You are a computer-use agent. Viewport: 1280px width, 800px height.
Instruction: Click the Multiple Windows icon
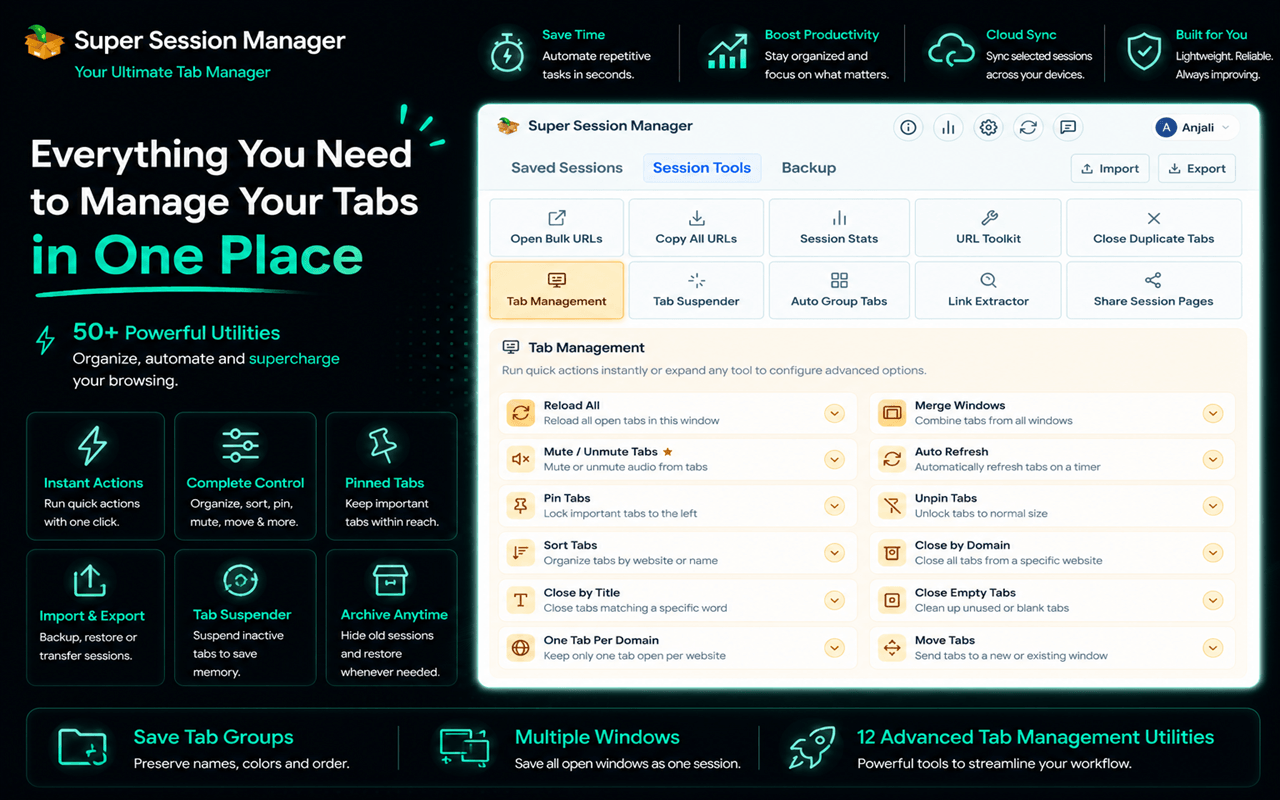click(464, 747)
